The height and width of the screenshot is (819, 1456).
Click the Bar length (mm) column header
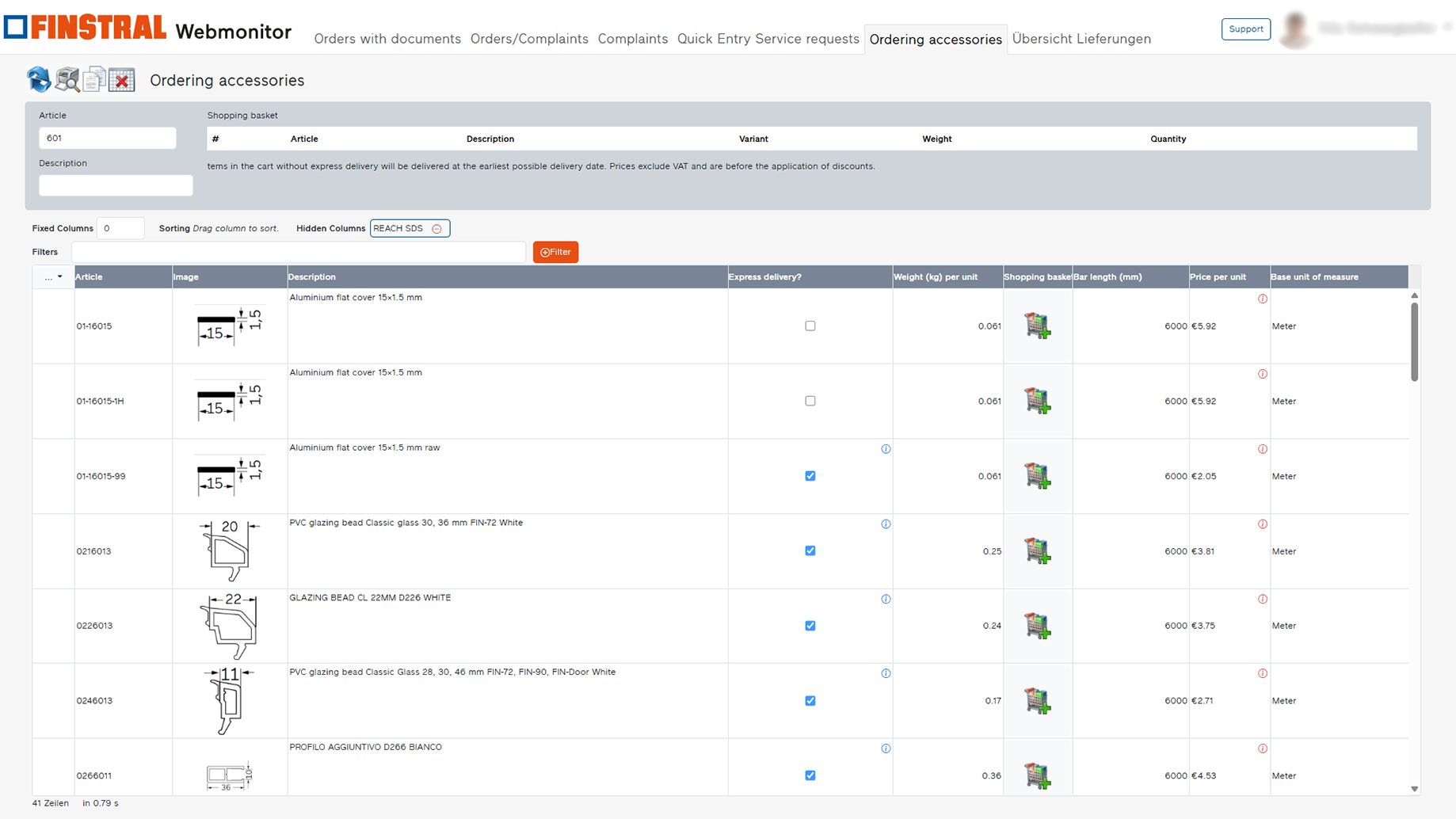pos(1130,277)
